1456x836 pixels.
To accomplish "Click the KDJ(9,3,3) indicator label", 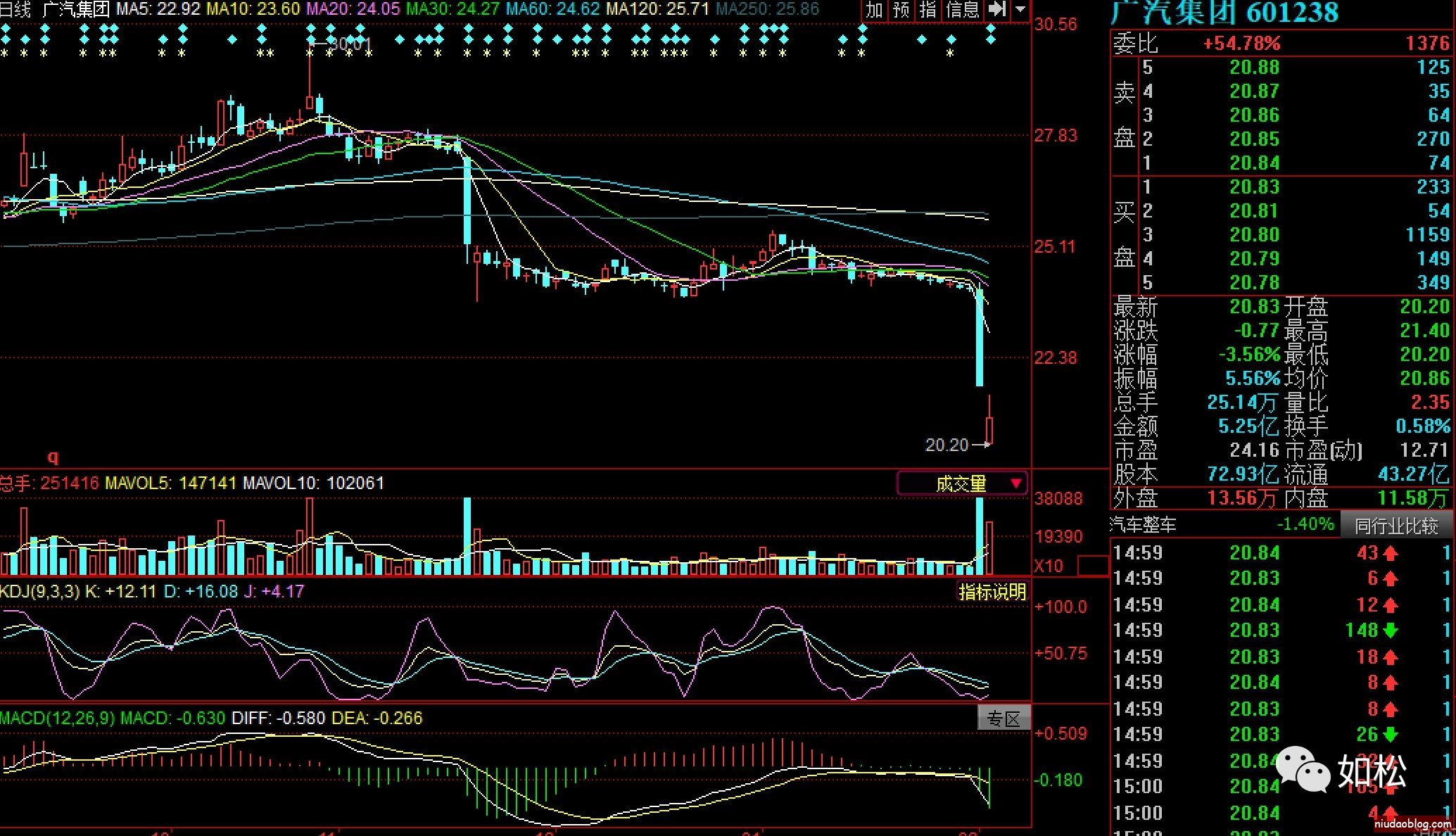I will point(40,591).
